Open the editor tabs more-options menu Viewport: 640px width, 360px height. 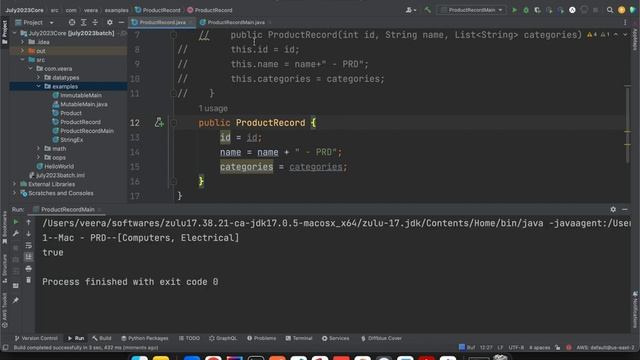point(625,22)
